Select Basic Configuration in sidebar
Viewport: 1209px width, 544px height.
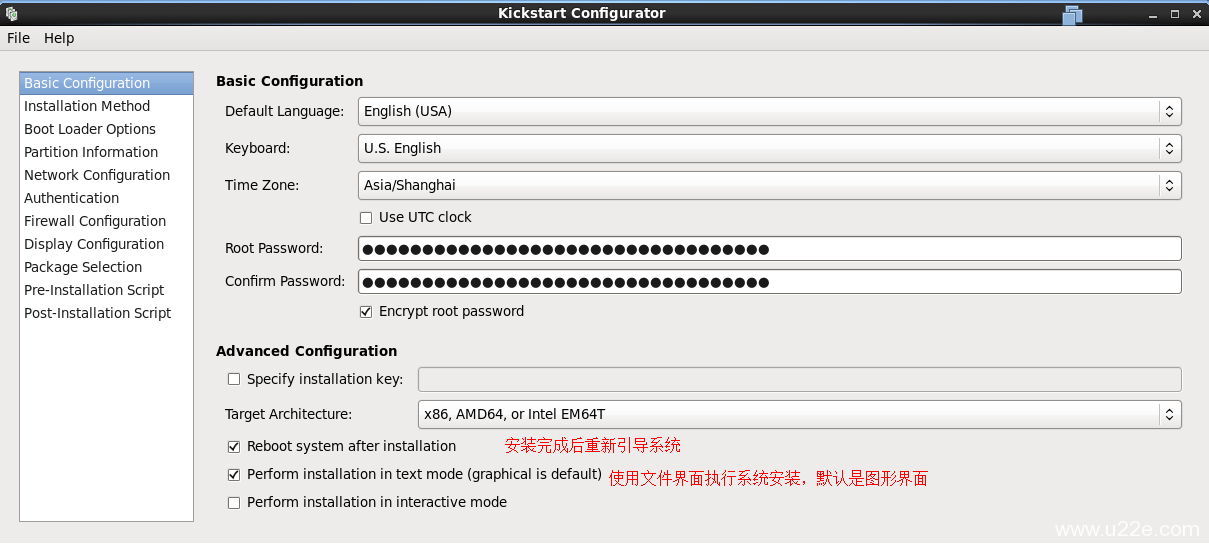(x=106, y=83)
